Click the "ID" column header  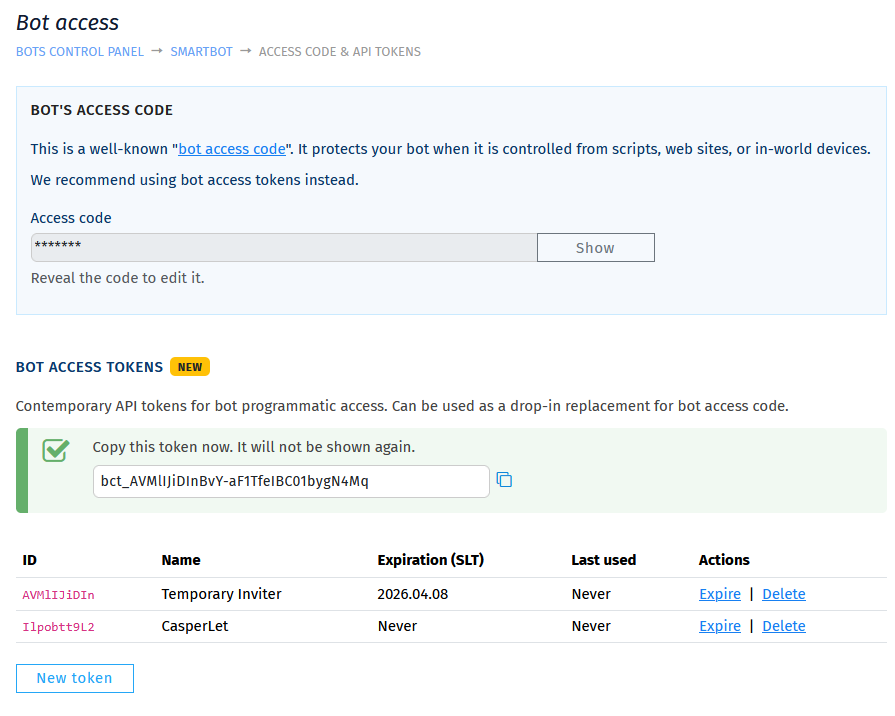(30, 560)
